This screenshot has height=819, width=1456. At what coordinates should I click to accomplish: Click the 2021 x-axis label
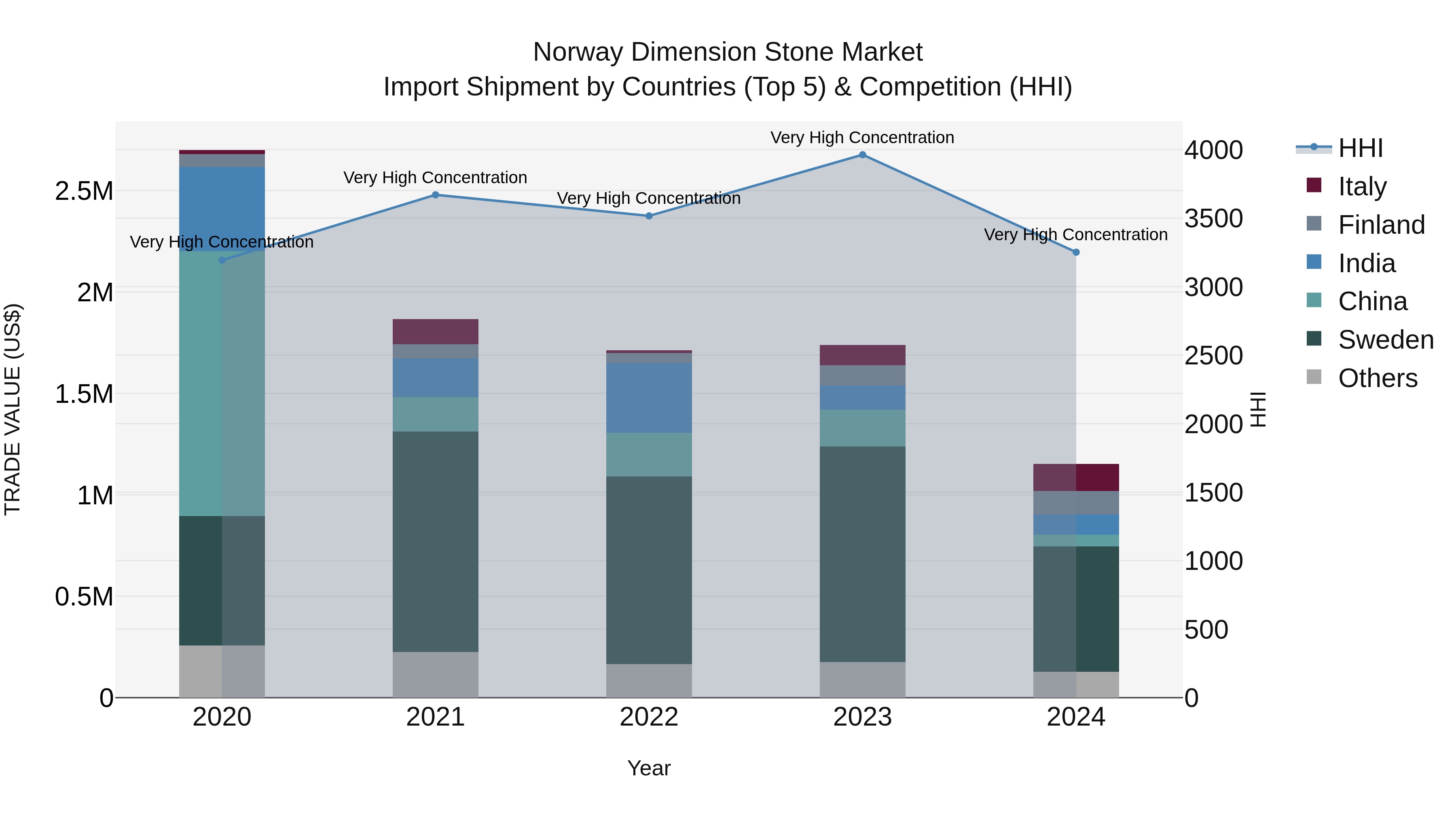(435, 717)
